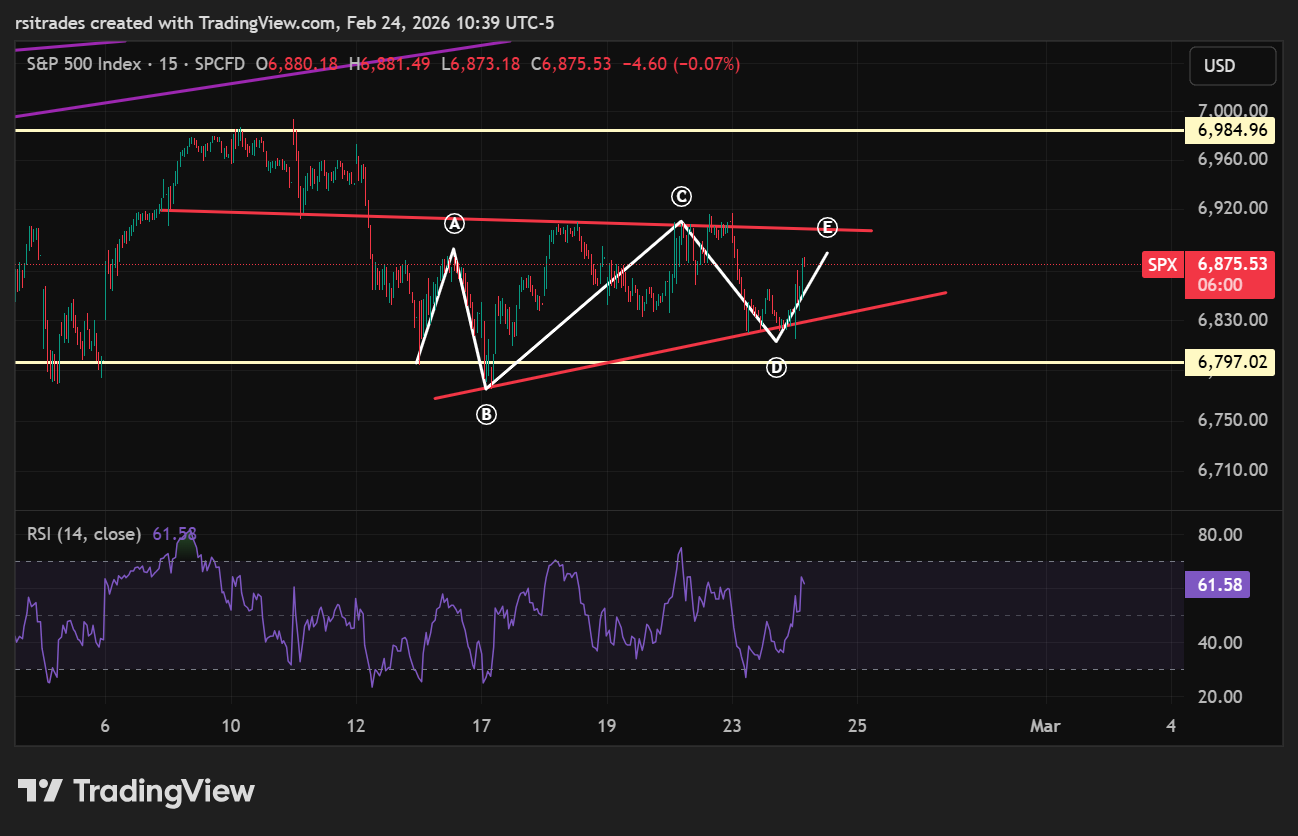1298x836 pixels.
Task: Click the 7,000.00 price axis label
Action: tap(1232, 110)
